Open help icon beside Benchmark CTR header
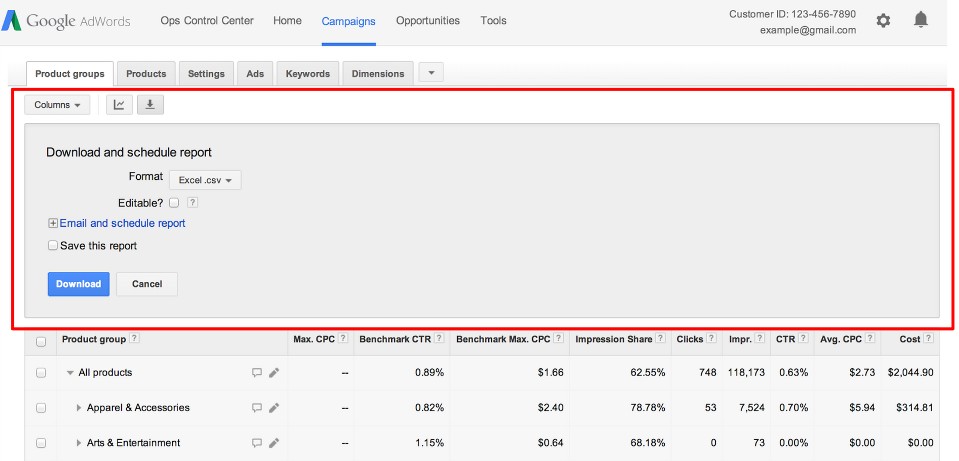This screenshot has height=461, width=959. coord(439,338)
